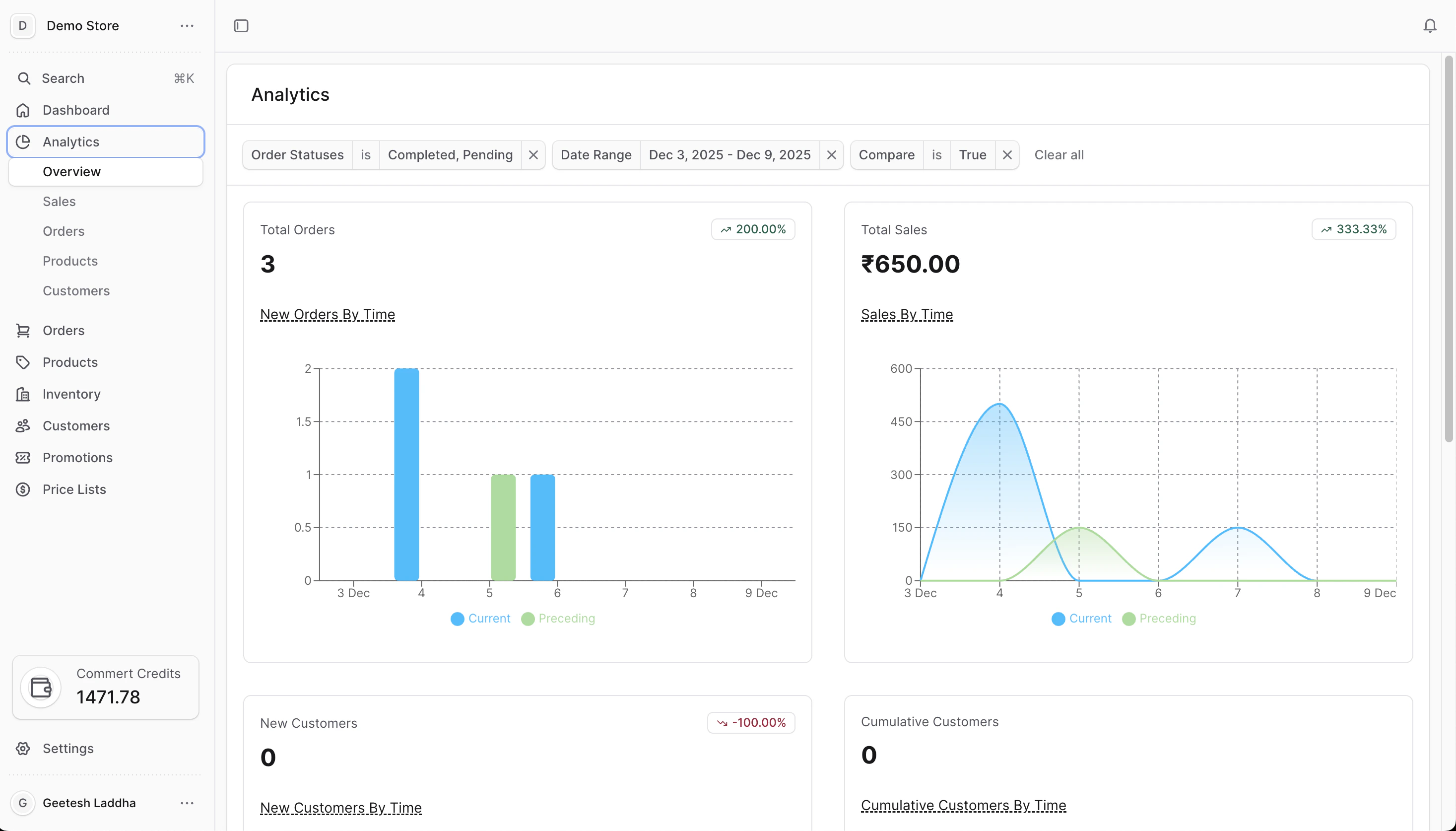
Task: Click the Clear all filters link
Action: point(1059,155)
